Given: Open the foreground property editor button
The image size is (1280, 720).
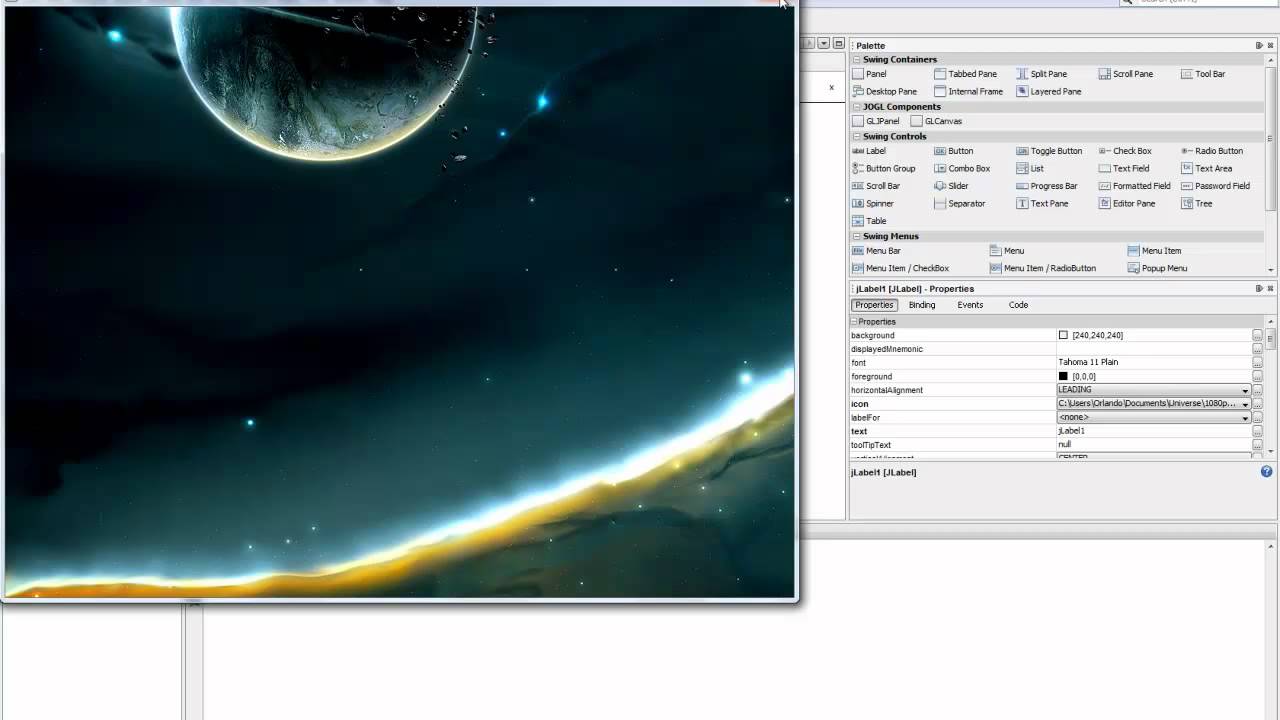Looking at the screenshot, I should pos(1257,377).
